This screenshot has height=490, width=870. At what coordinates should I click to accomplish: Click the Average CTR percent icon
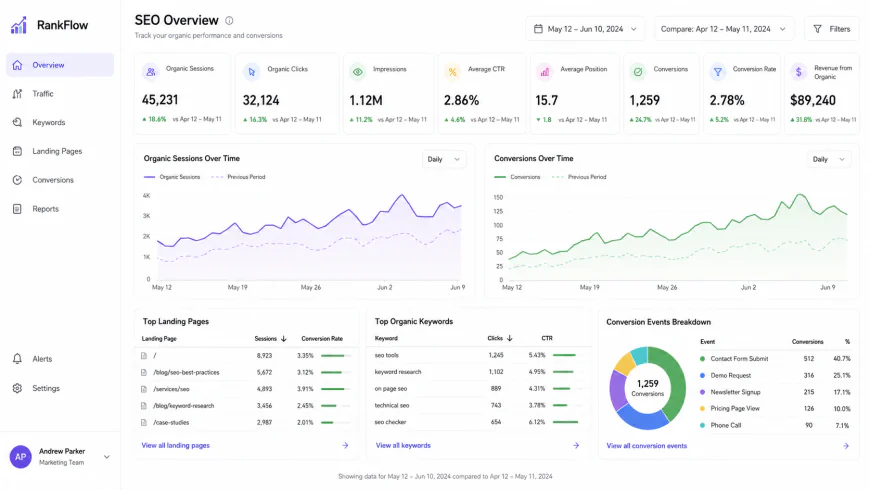click(x=452, y=72)
